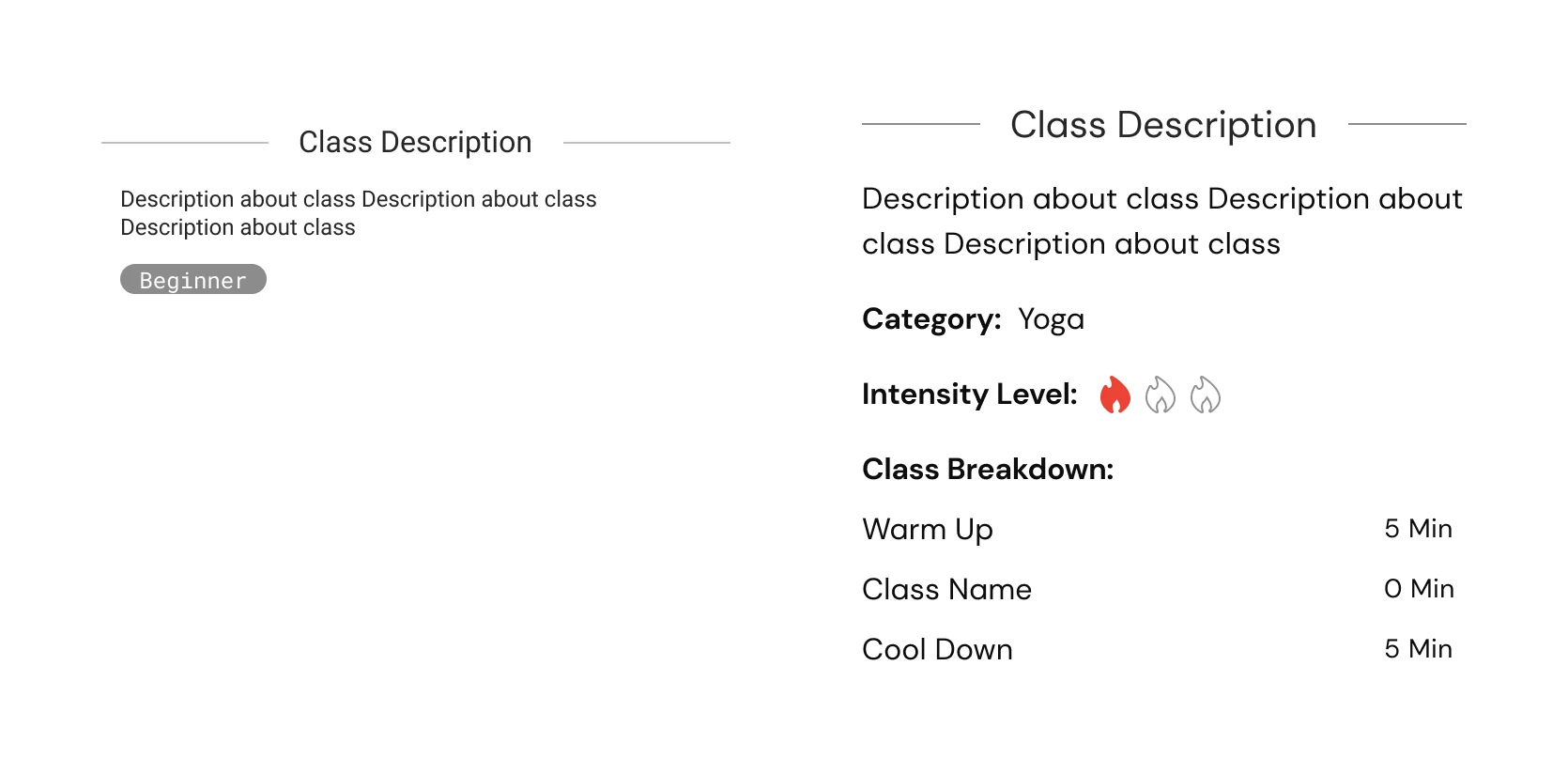Image resolution: width=1568 pixels, height=774 pixels.
Task: Click the Yoga category value
Action: click(x=1051, y=319)
